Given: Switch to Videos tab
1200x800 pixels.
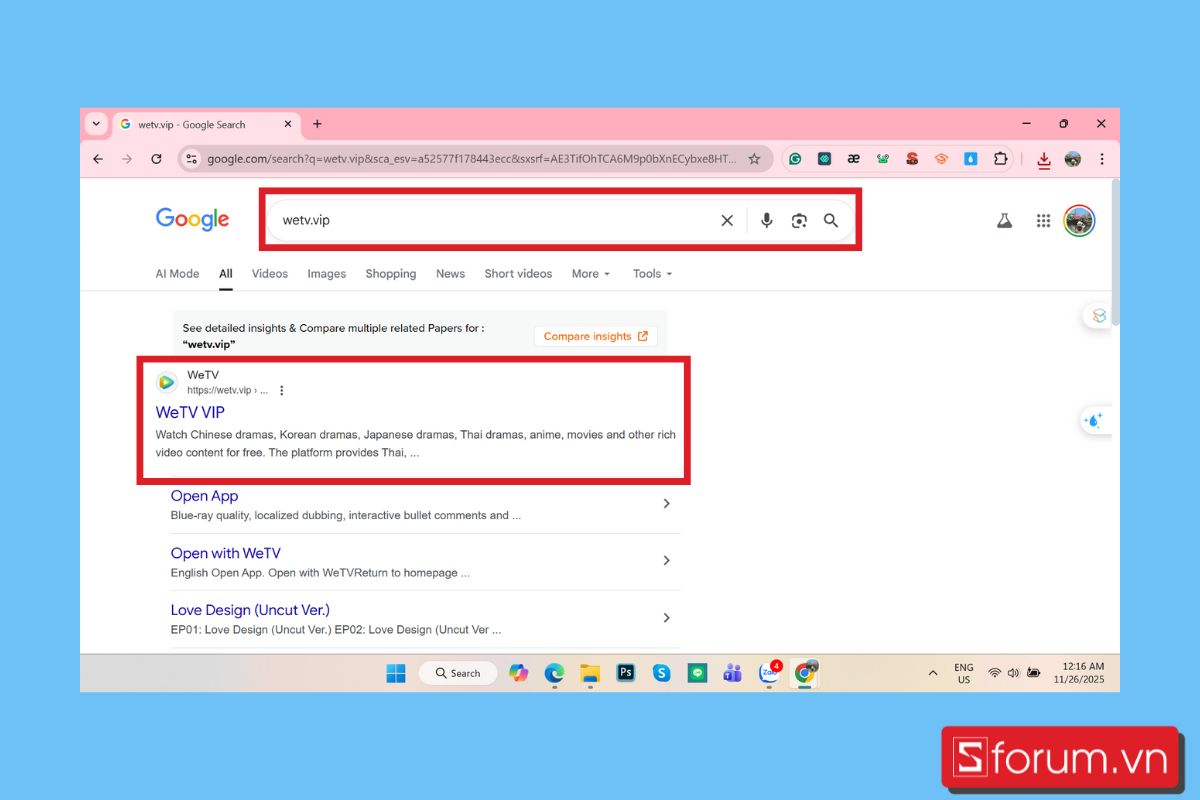Looking at the screenshot, I should coord(270,274).
